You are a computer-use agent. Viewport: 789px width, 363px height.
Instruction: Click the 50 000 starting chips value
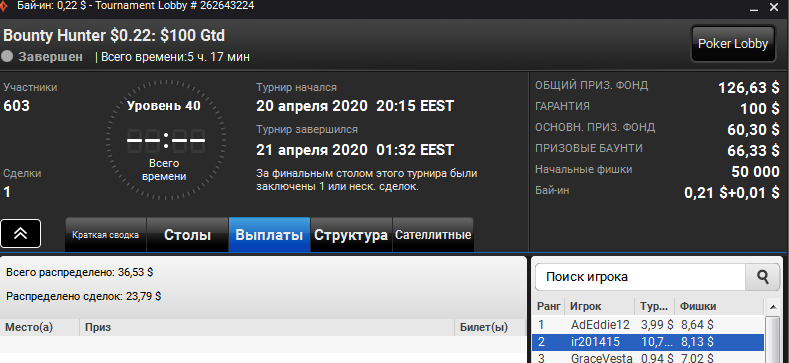coord(755,172)
